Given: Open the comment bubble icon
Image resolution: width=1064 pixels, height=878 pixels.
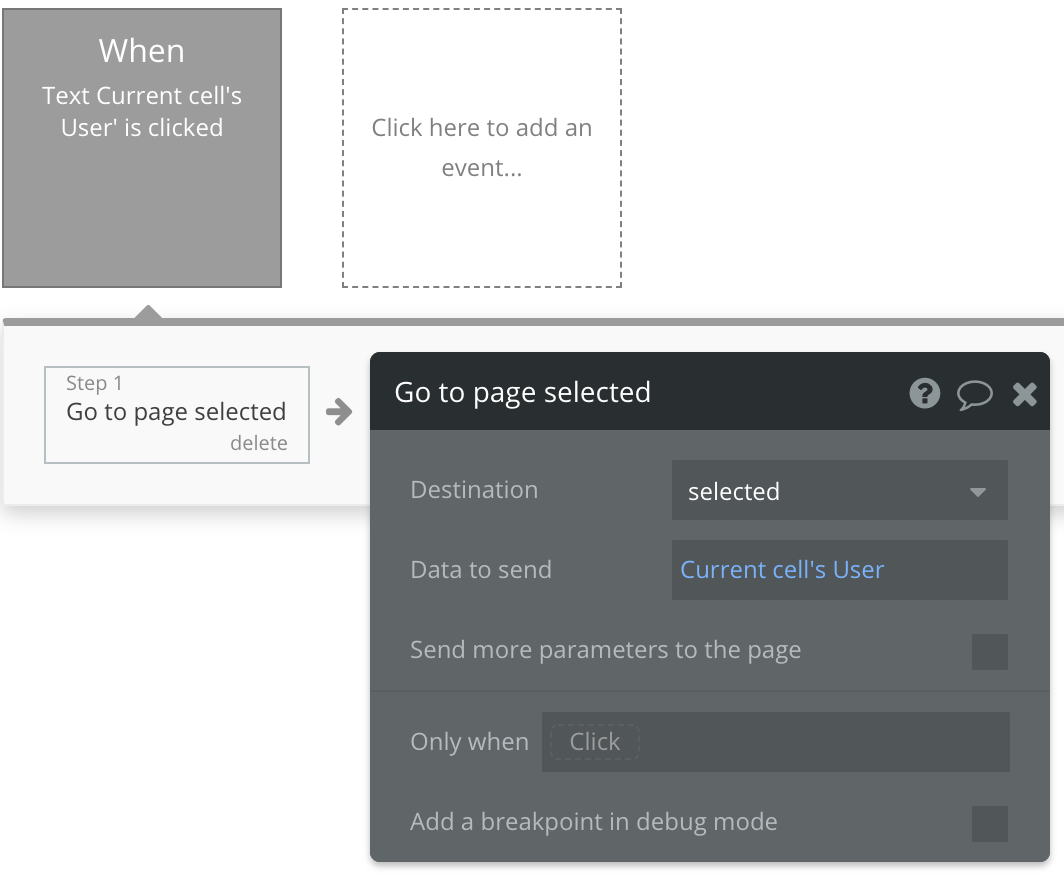Looking at the screenshot, I should [x=974, y=394].
